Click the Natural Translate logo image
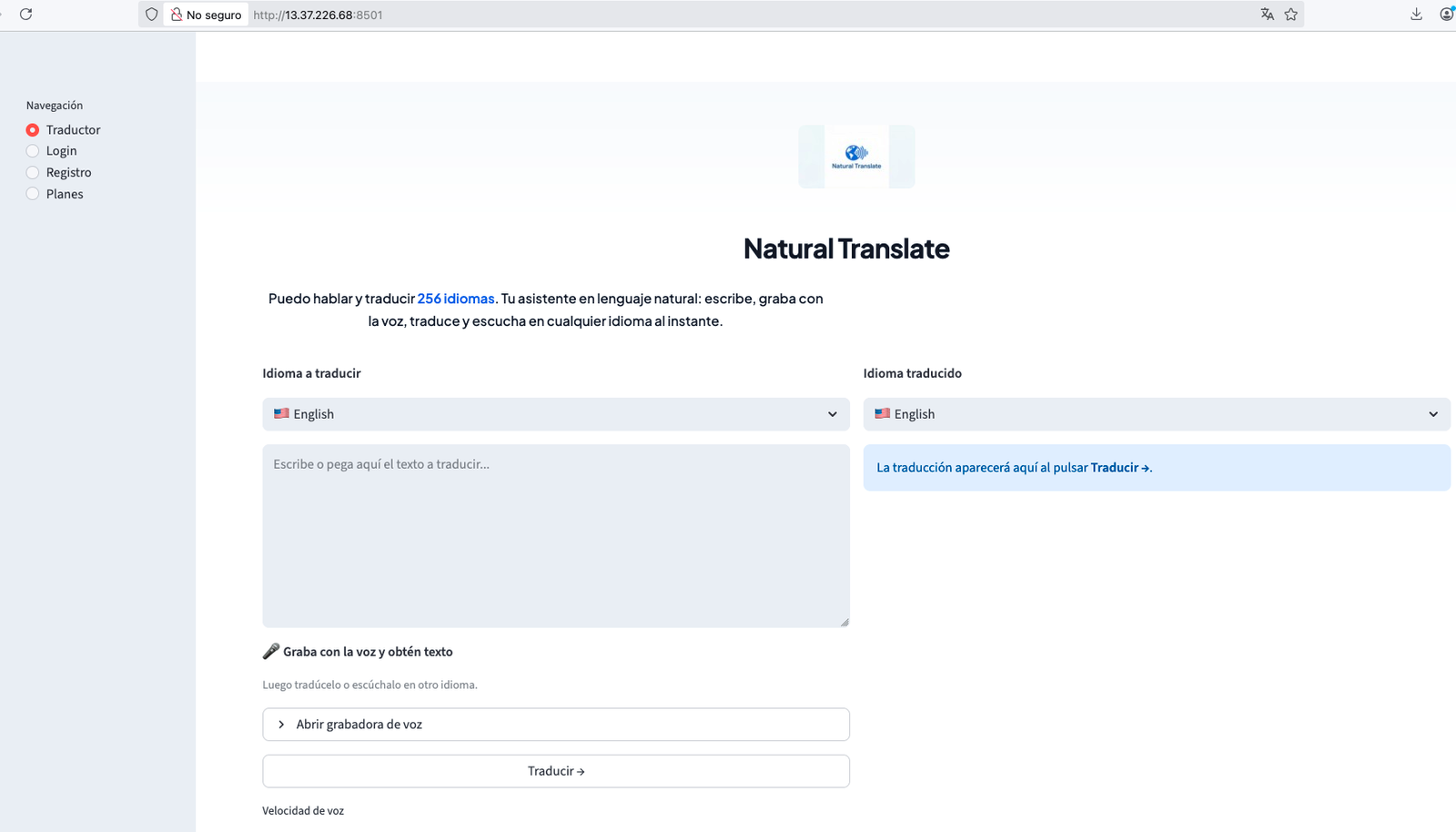 856,157
